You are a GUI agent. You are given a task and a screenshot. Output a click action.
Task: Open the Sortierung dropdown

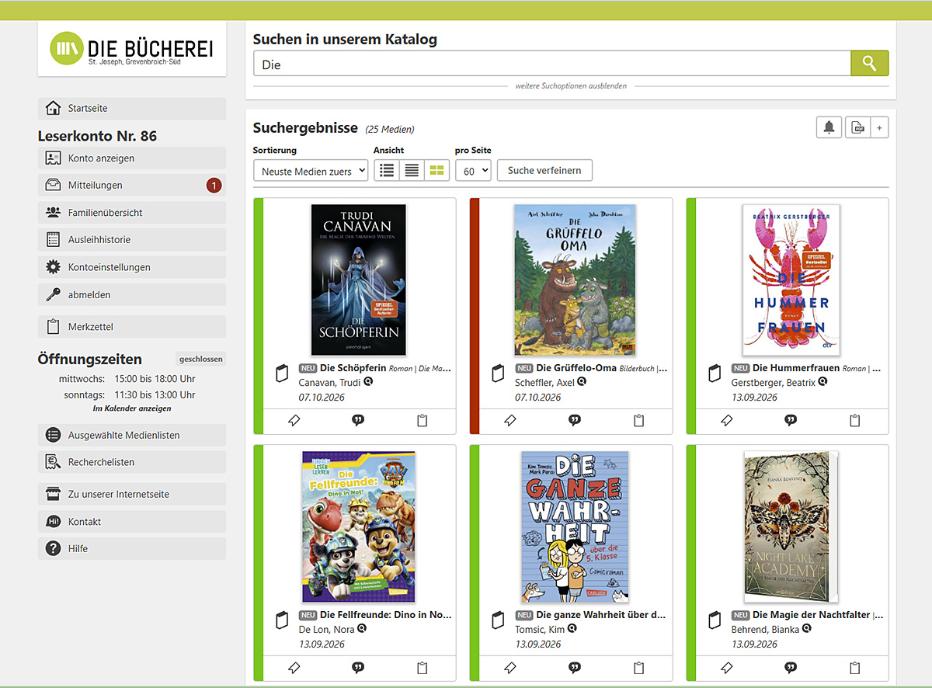click(310, 171)
